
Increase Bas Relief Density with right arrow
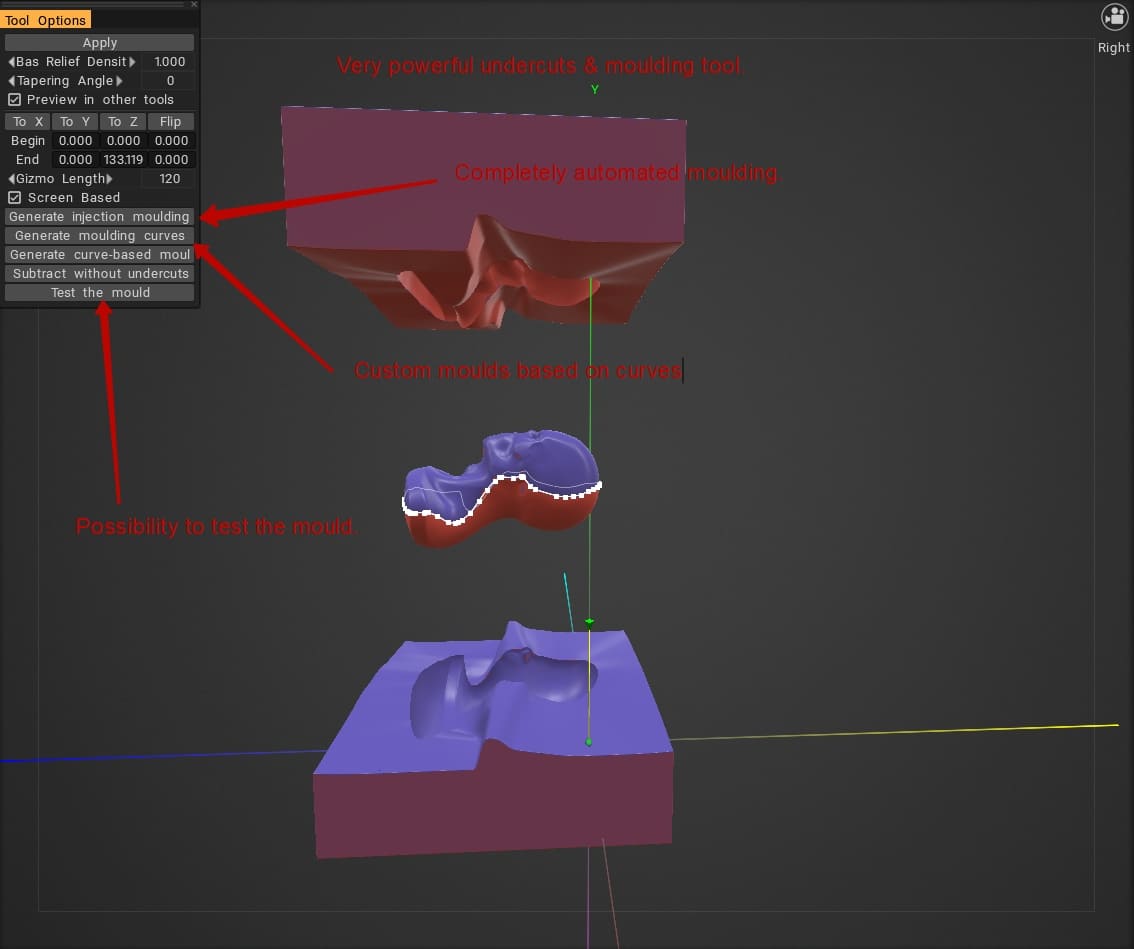click(x=135, y=61)
